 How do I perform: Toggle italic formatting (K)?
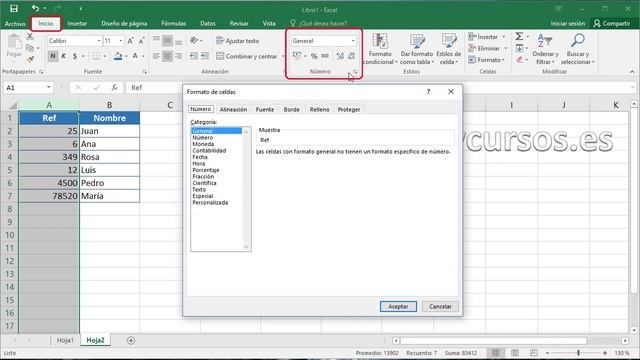point(64,56)
